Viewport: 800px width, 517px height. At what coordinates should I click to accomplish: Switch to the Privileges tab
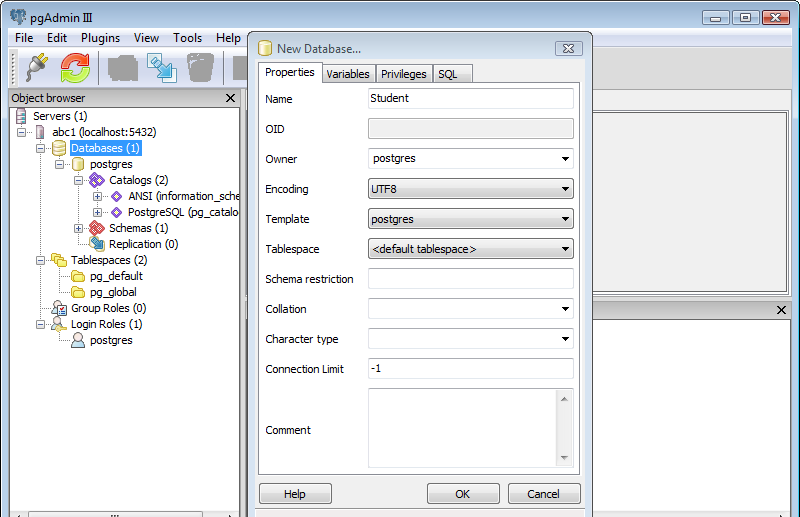(x=404, y=74)
